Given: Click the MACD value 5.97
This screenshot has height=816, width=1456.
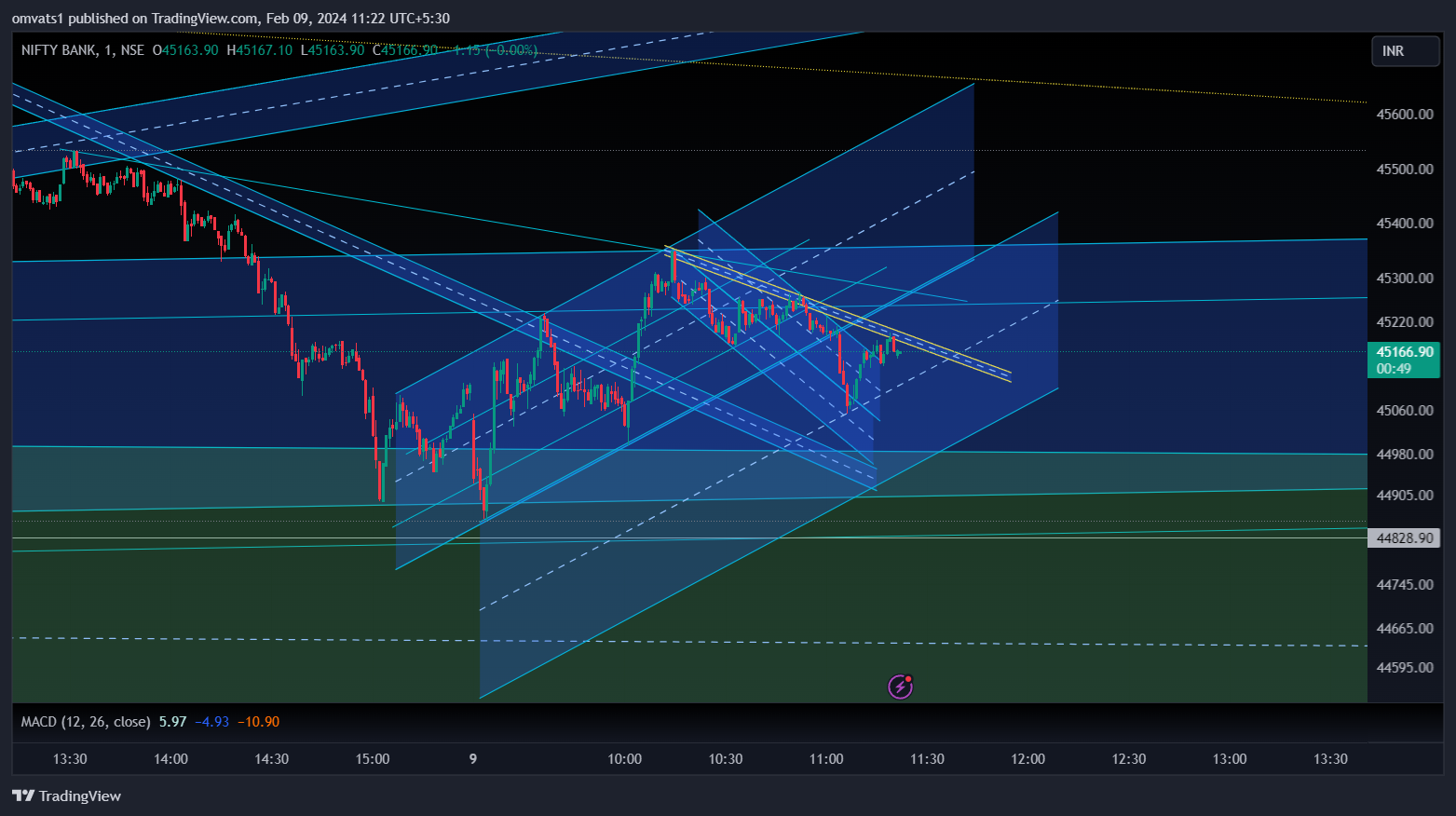Looking at the screenshot, I should pos(173,722).
